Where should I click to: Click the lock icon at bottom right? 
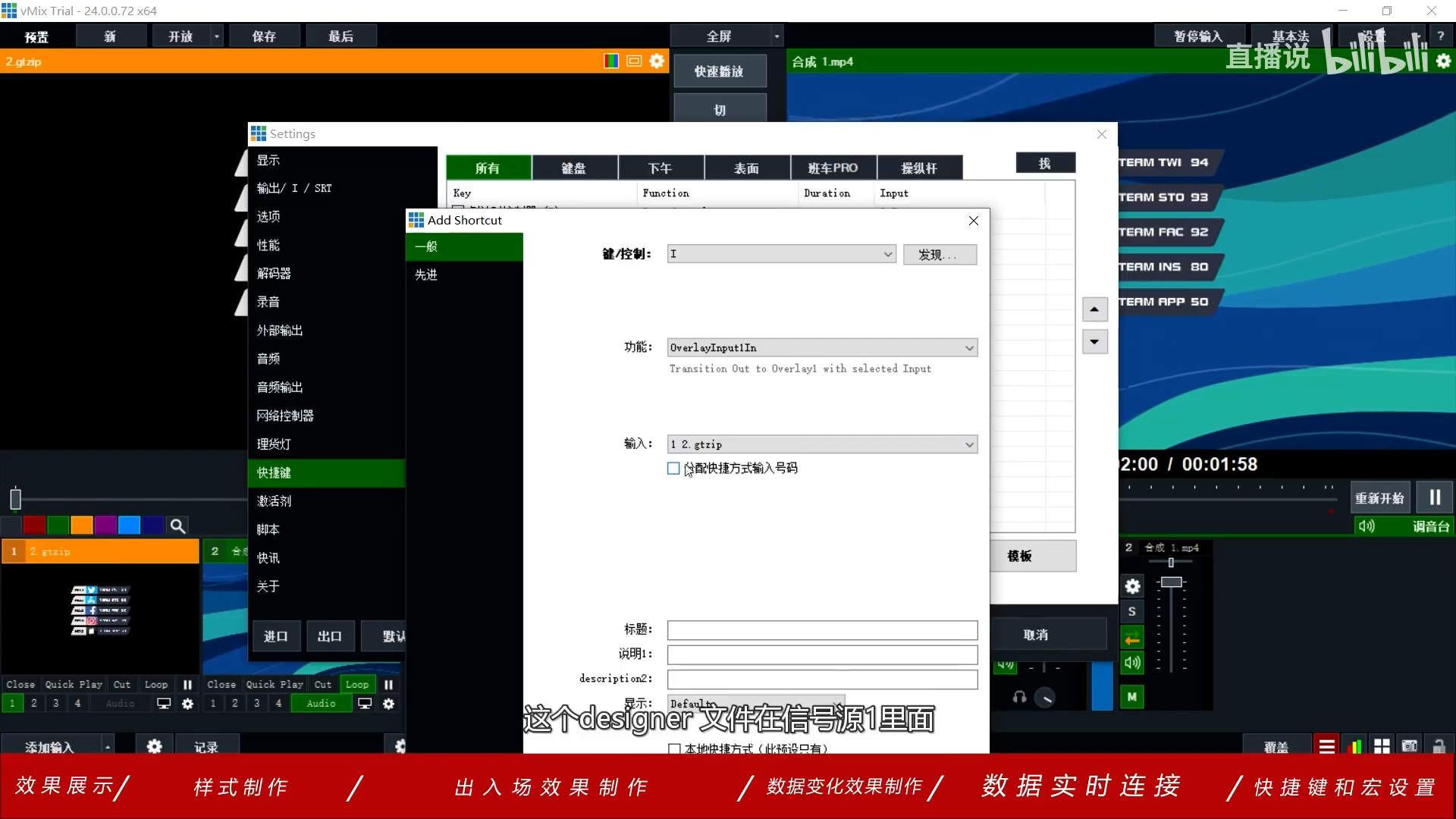[1438, 745]
